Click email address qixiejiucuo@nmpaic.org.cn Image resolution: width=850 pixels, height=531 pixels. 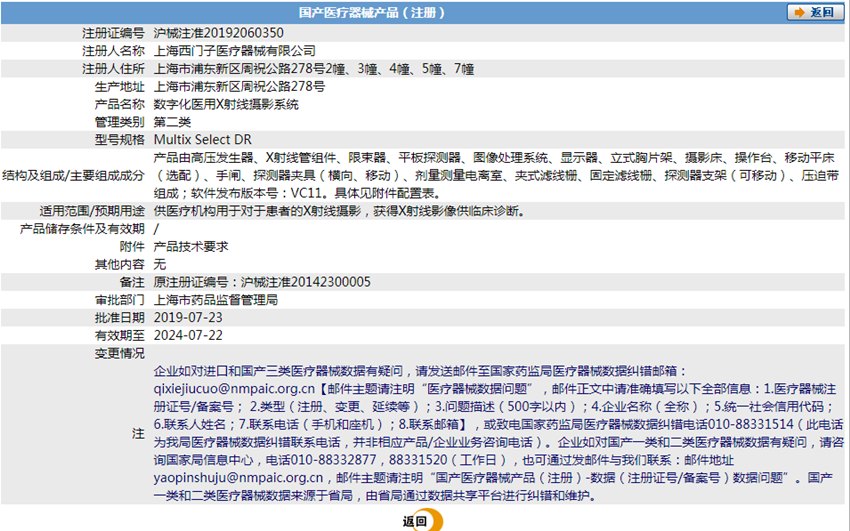click(234, 389)
